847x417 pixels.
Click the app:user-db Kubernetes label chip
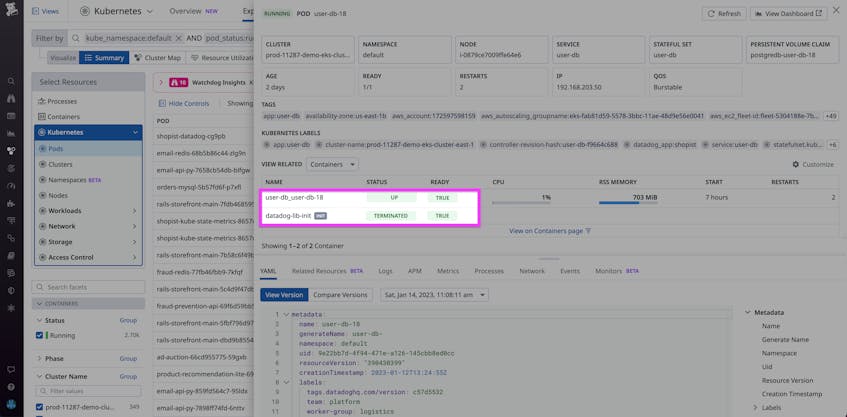(287, 145)
